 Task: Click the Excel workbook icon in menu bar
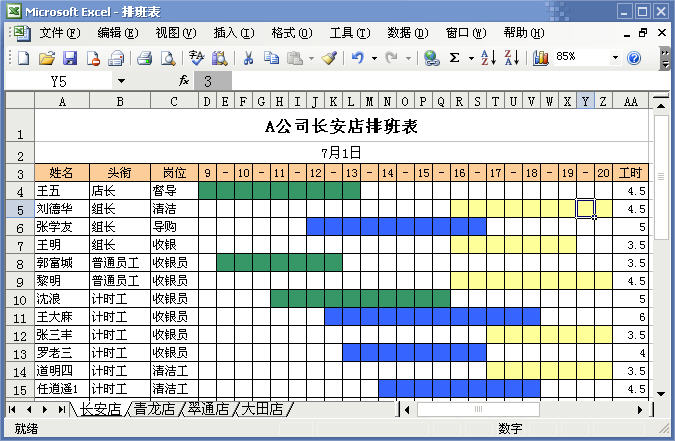click(22, 33)
